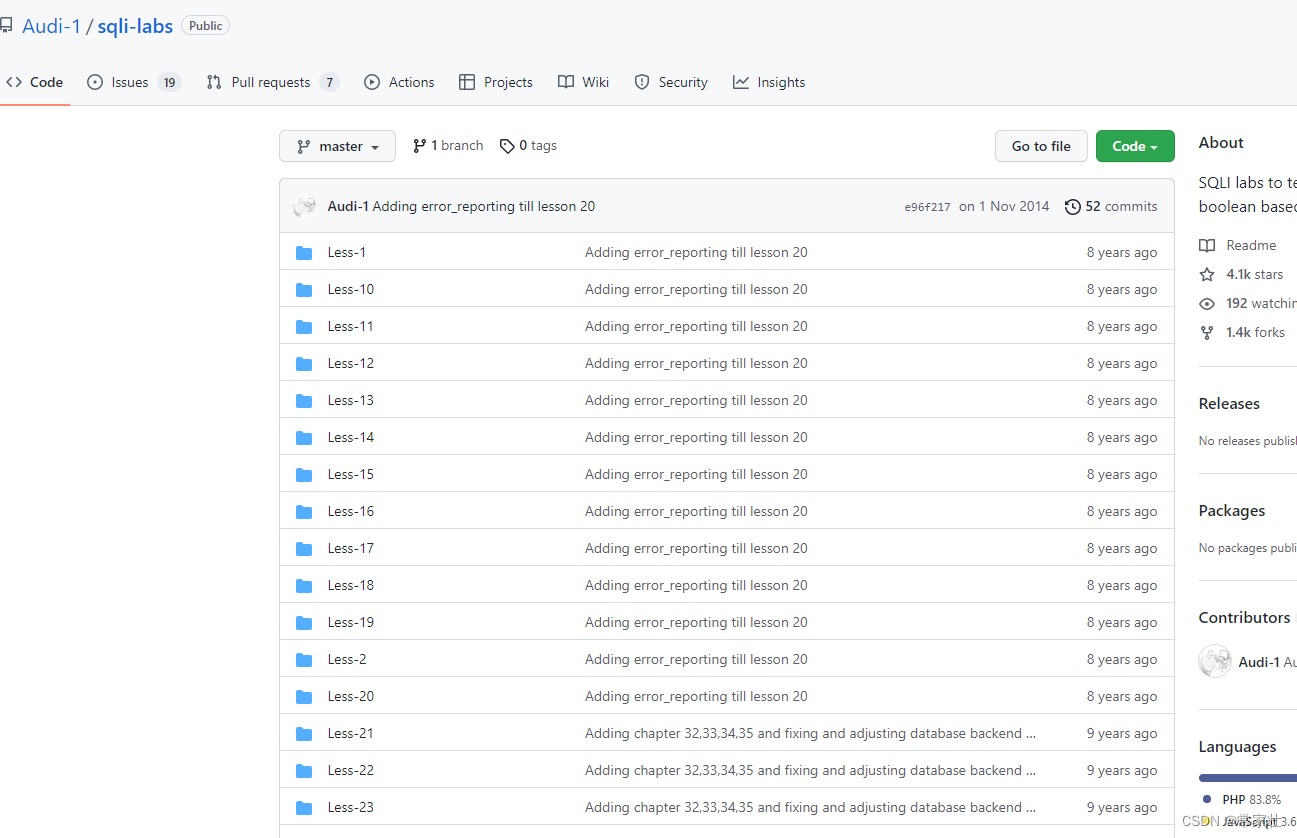This screenshot has height=838, width=1297.
Task: View the Insights tab
Action: coord(769,83)
